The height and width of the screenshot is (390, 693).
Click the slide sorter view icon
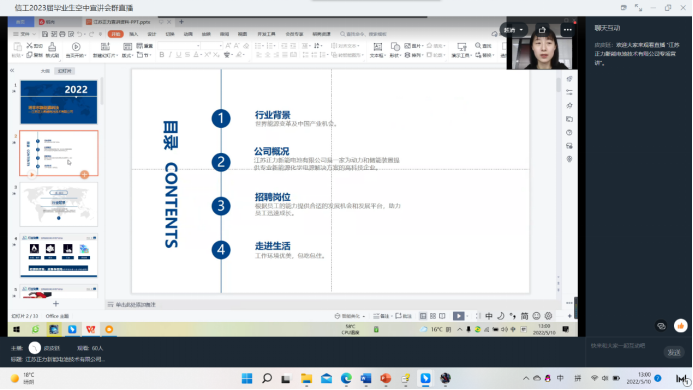(x=433, y=316)
